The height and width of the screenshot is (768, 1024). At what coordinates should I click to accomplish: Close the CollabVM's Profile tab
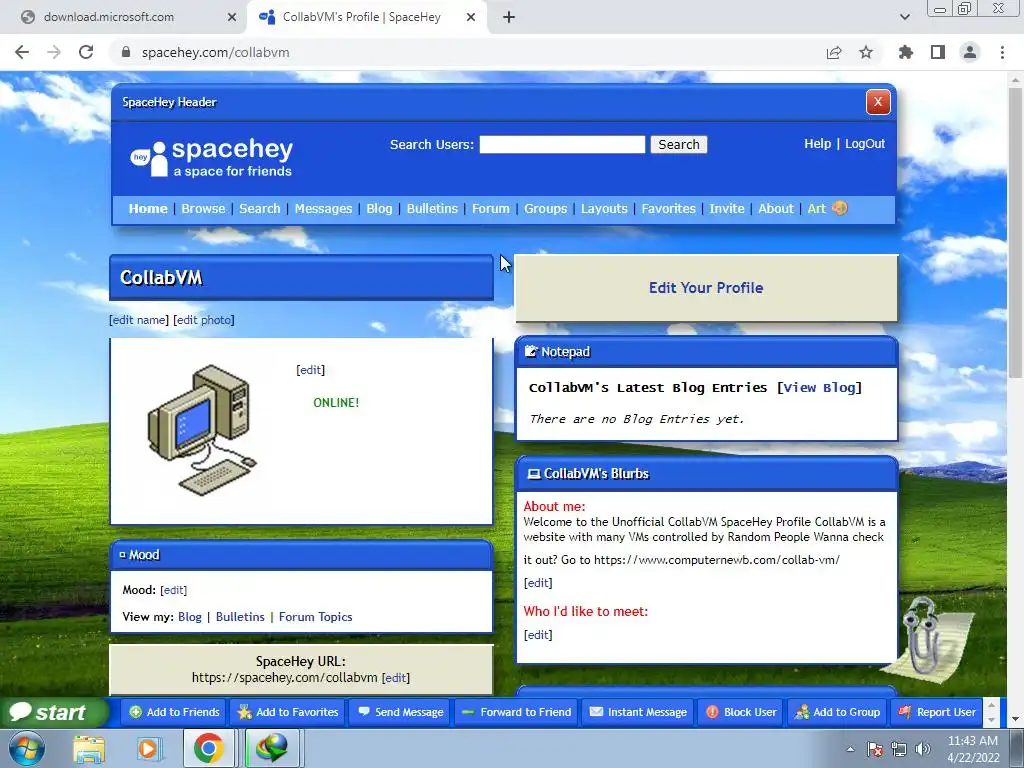(471, 17)
